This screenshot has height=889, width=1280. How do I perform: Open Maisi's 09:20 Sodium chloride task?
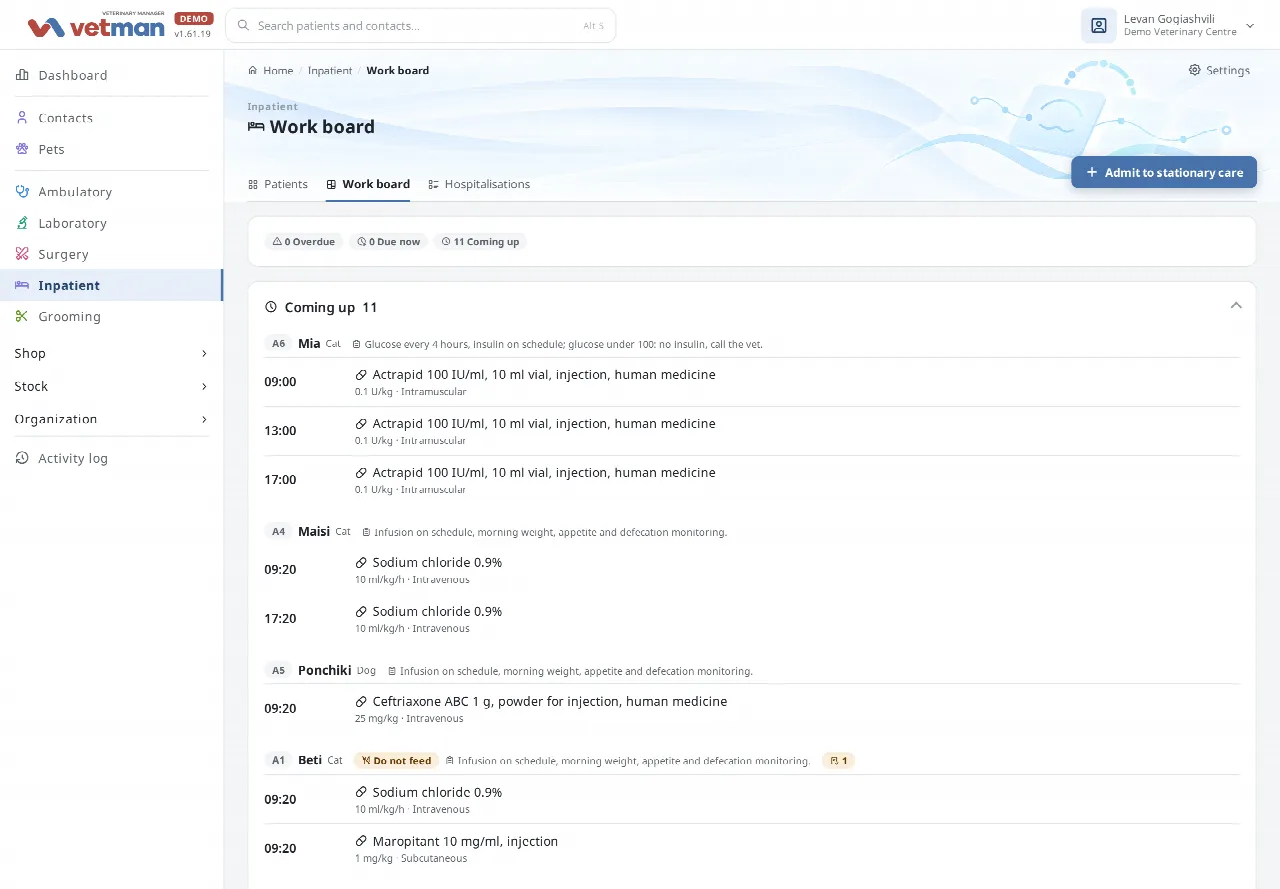tap(752, 570)
